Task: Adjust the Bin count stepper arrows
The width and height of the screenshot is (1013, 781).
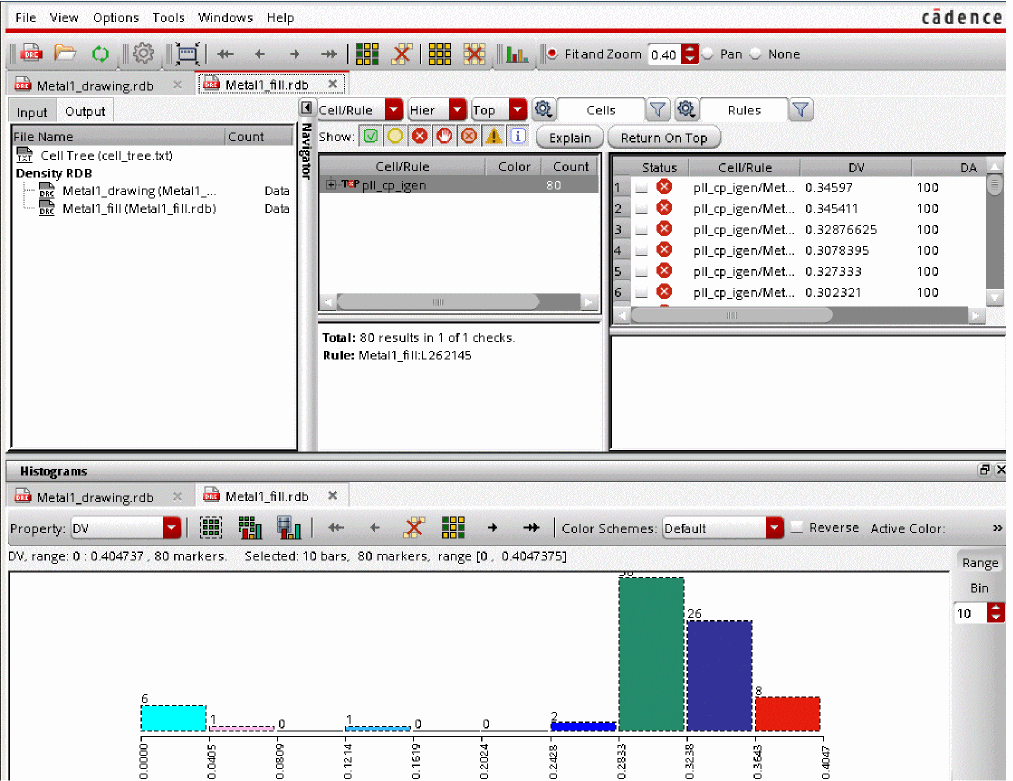Action: click(996, 613)
